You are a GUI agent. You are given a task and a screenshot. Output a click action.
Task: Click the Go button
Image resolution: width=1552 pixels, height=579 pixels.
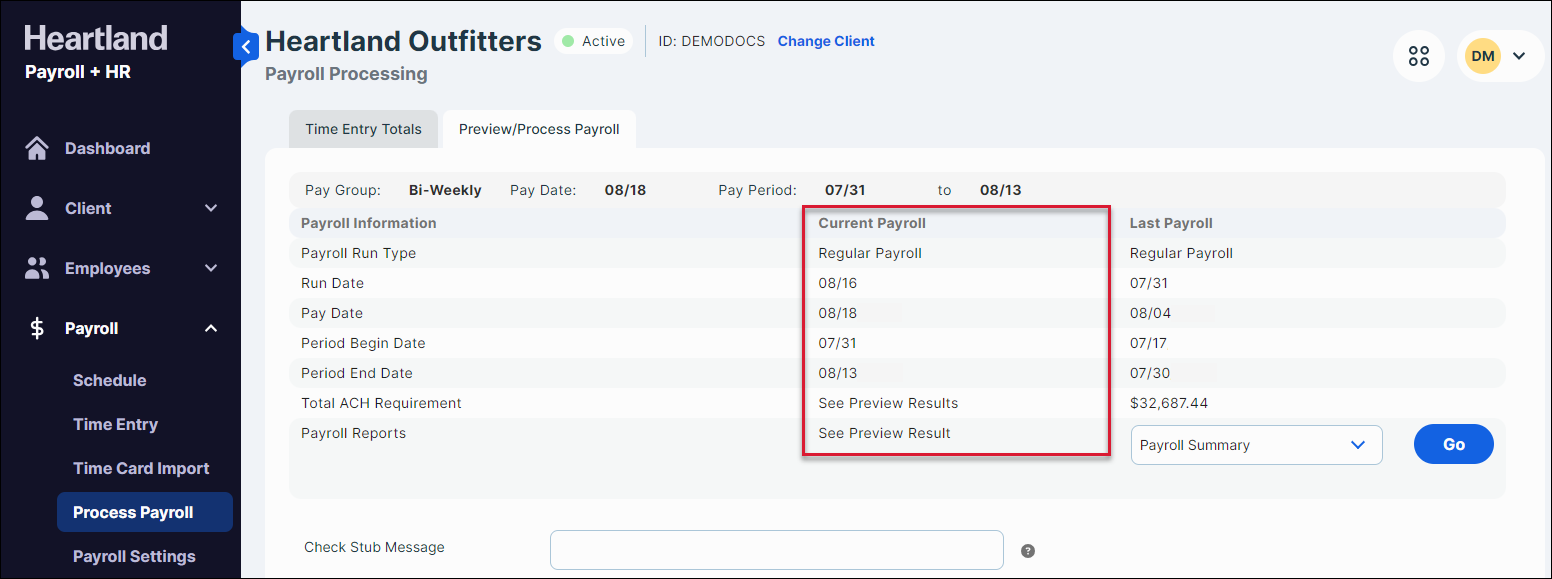(1454, 444)
